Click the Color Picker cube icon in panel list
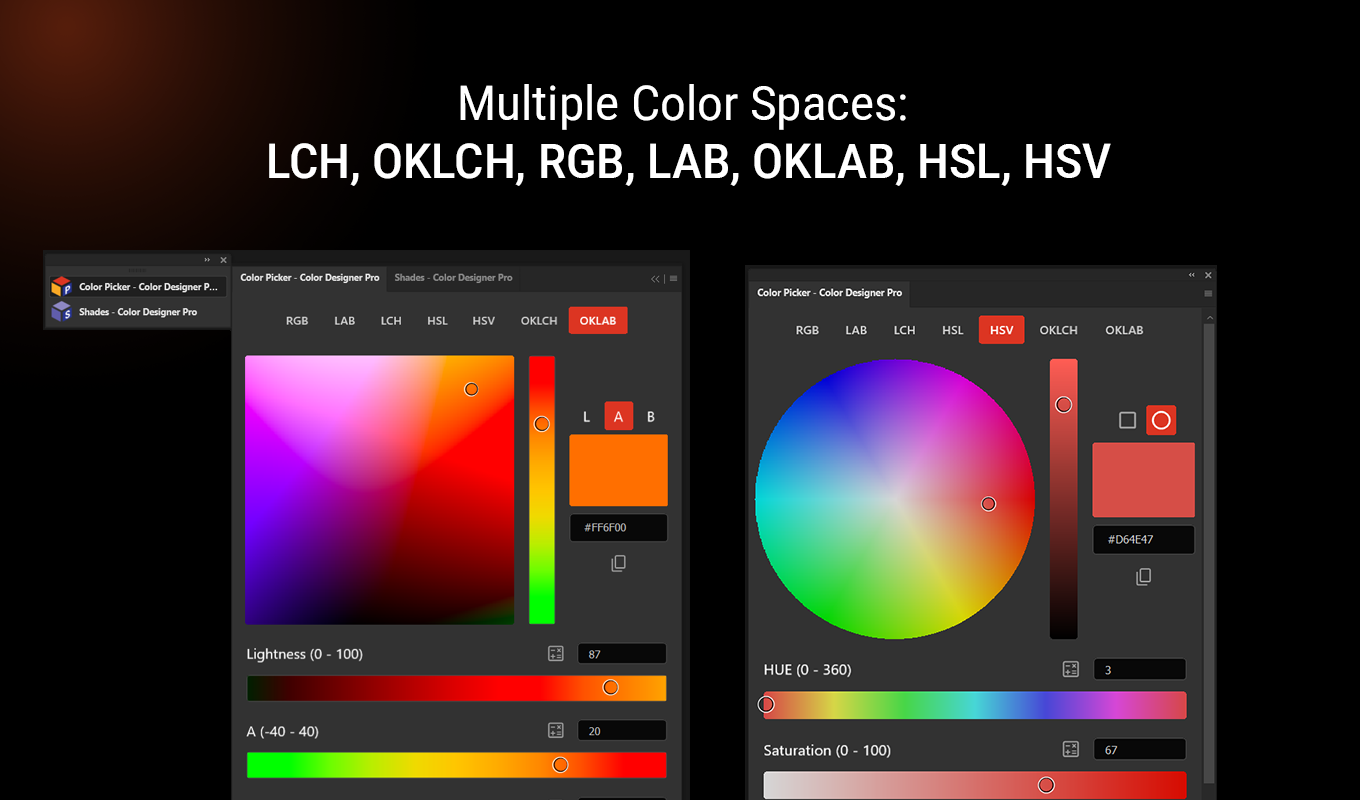The height and width of the screenshot is (800, 1360). coord(61,285)
